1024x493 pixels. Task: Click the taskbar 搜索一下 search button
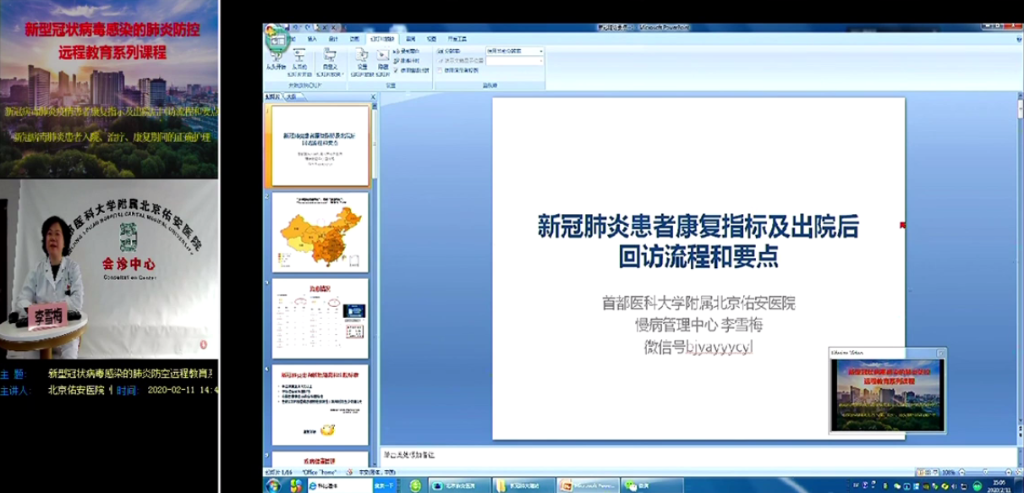tap(384, 486)
